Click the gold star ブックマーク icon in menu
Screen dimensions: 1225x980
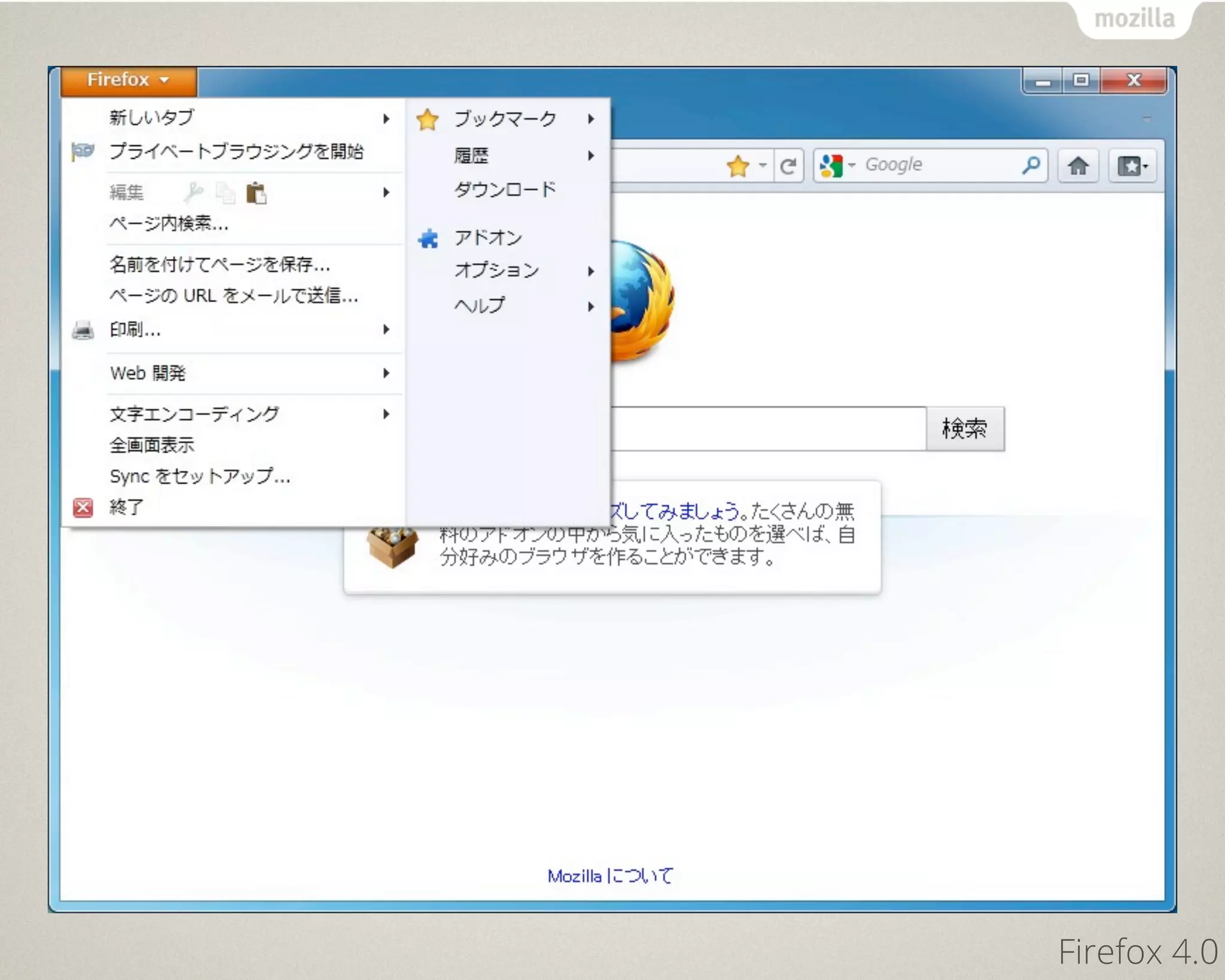[428, 120]
